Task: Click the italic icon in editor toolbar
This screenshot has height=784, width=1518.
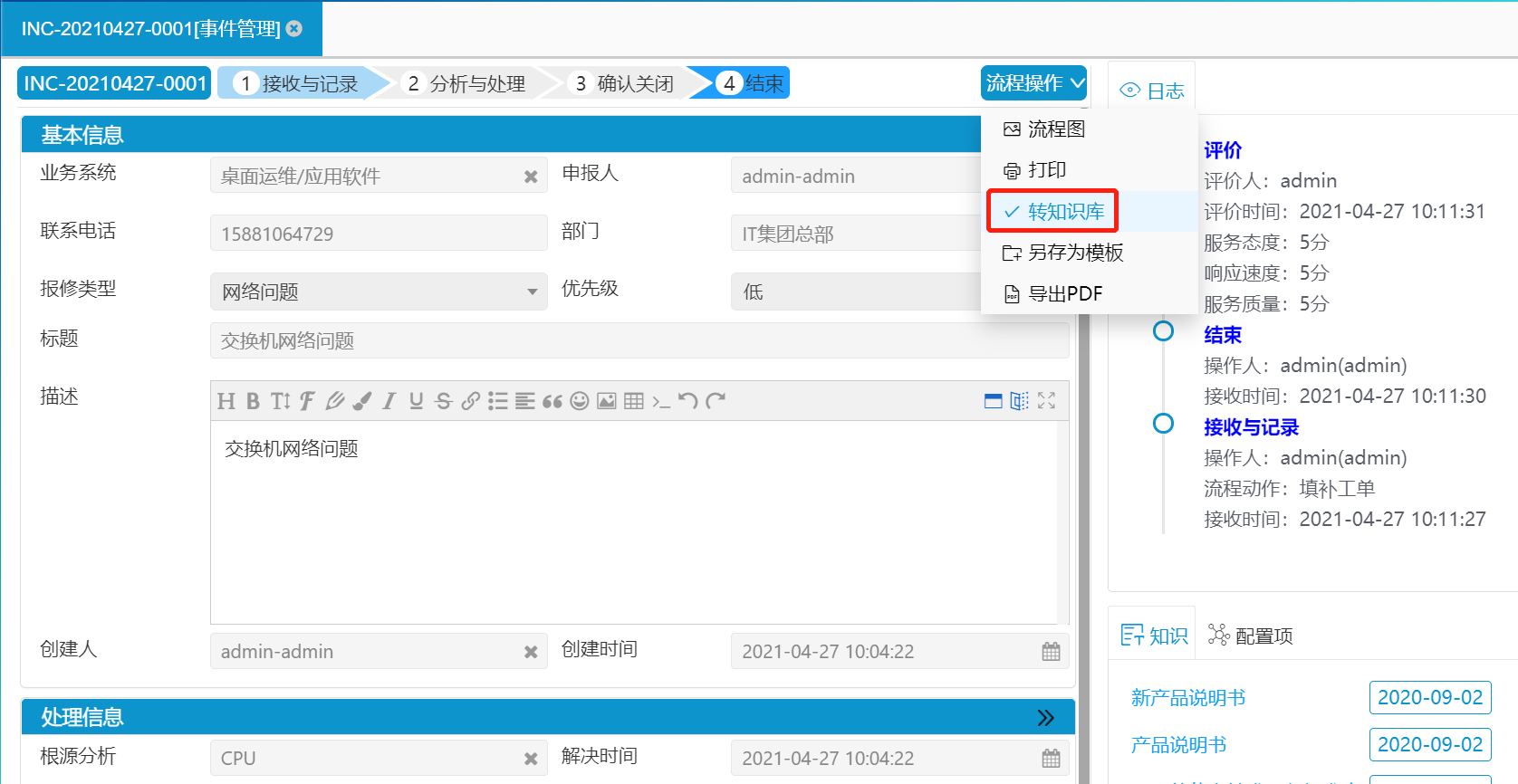Action: click(x=389, y=401)
